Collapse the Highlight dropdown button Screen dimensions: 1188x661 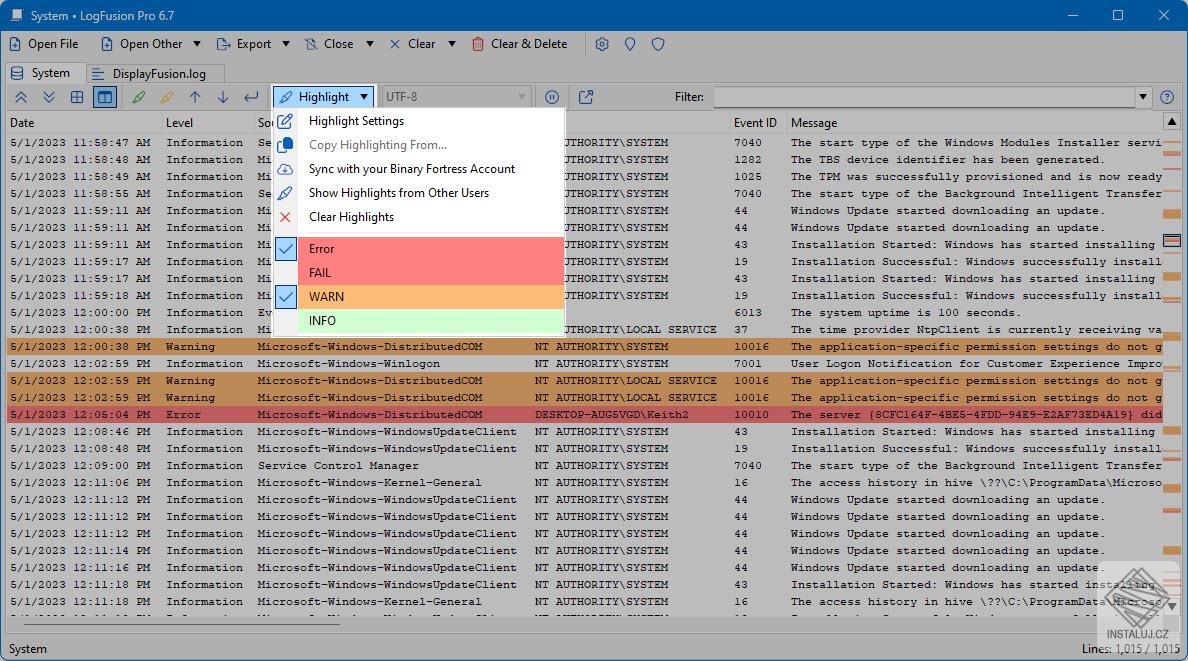pos(324,97)
